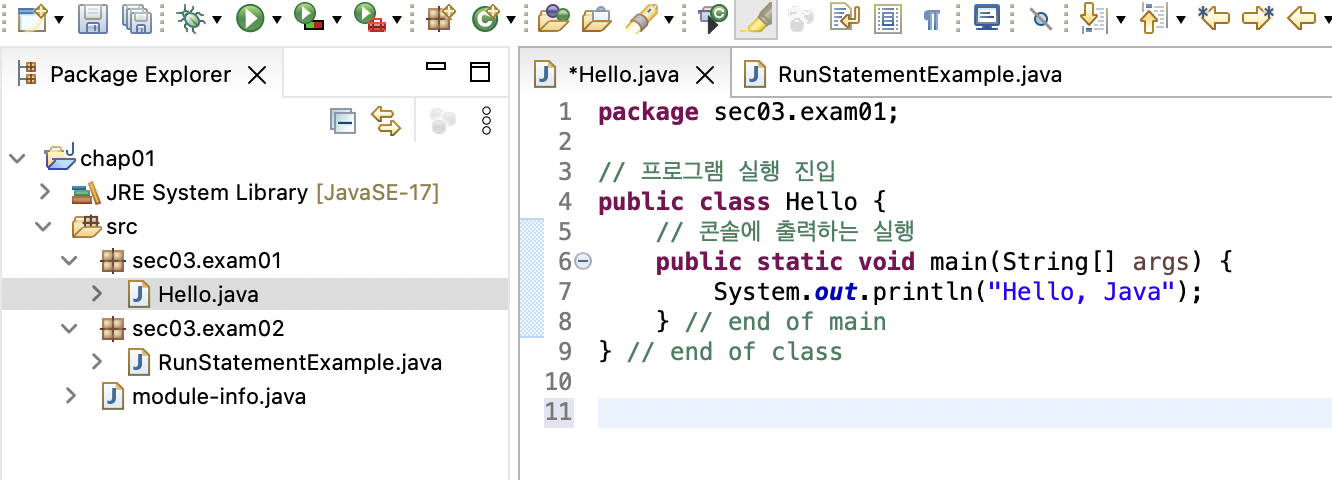The height and width of the screenshot is (480, 1332).
Task: Click the Skip All Breakpoints class icon
Action: pyautogui.click(x=712, y=17)
